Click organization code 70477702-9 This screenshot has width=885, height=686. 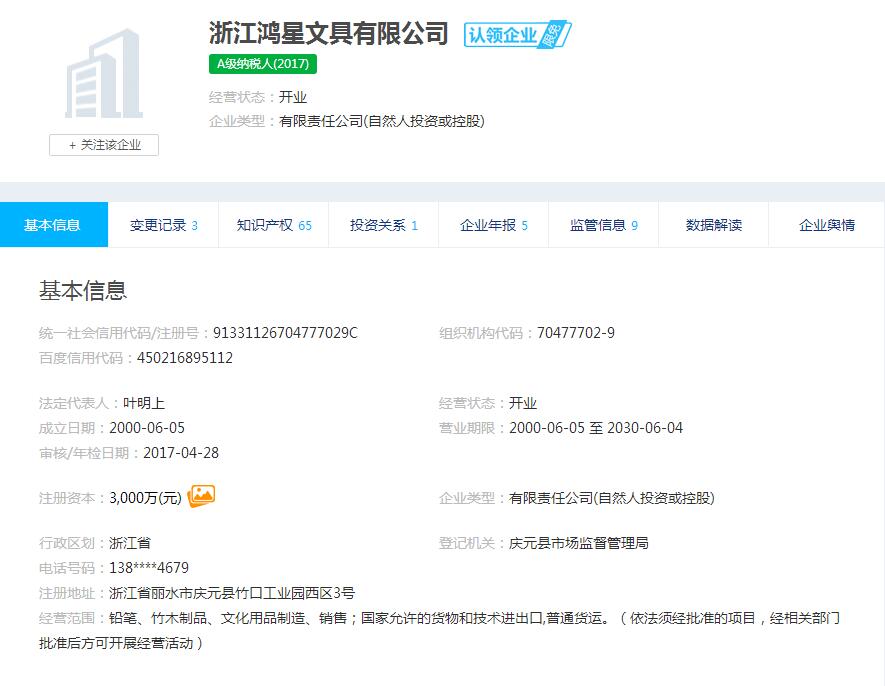pyautogui.click(x=576, y=333)
